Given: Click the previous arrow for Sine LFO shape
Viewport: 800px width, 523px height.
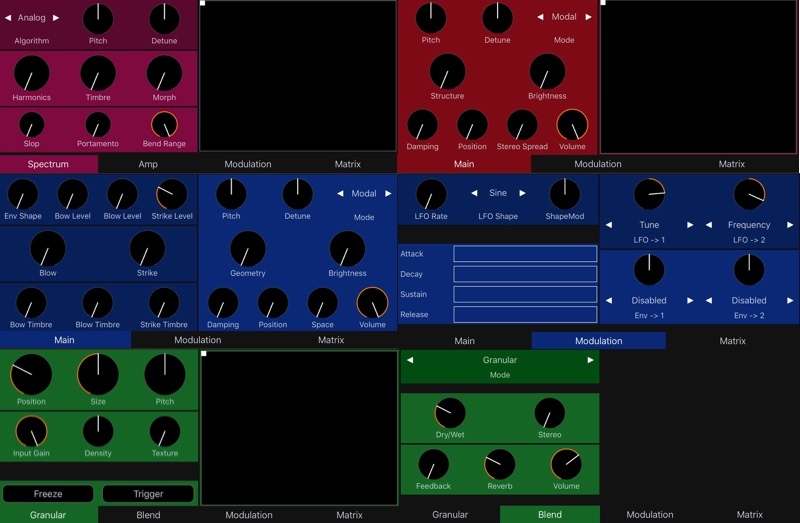Looking at the screenshot, I should click(x=474, y=193).
